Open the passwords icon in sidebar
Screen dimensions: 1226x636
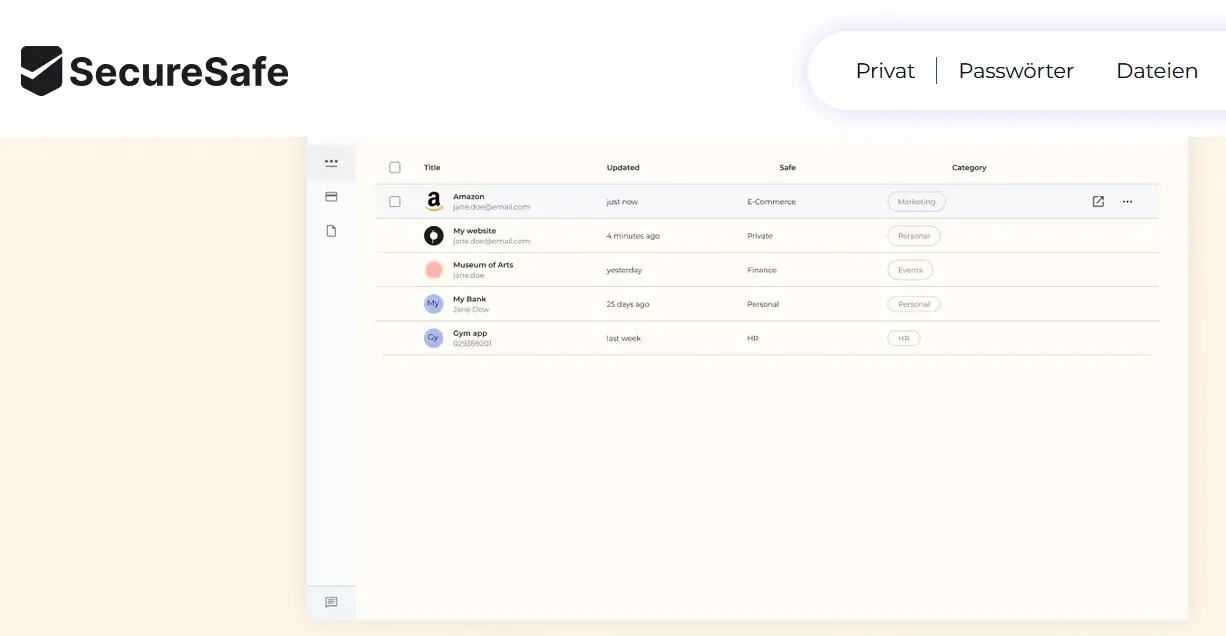(331, 162)
